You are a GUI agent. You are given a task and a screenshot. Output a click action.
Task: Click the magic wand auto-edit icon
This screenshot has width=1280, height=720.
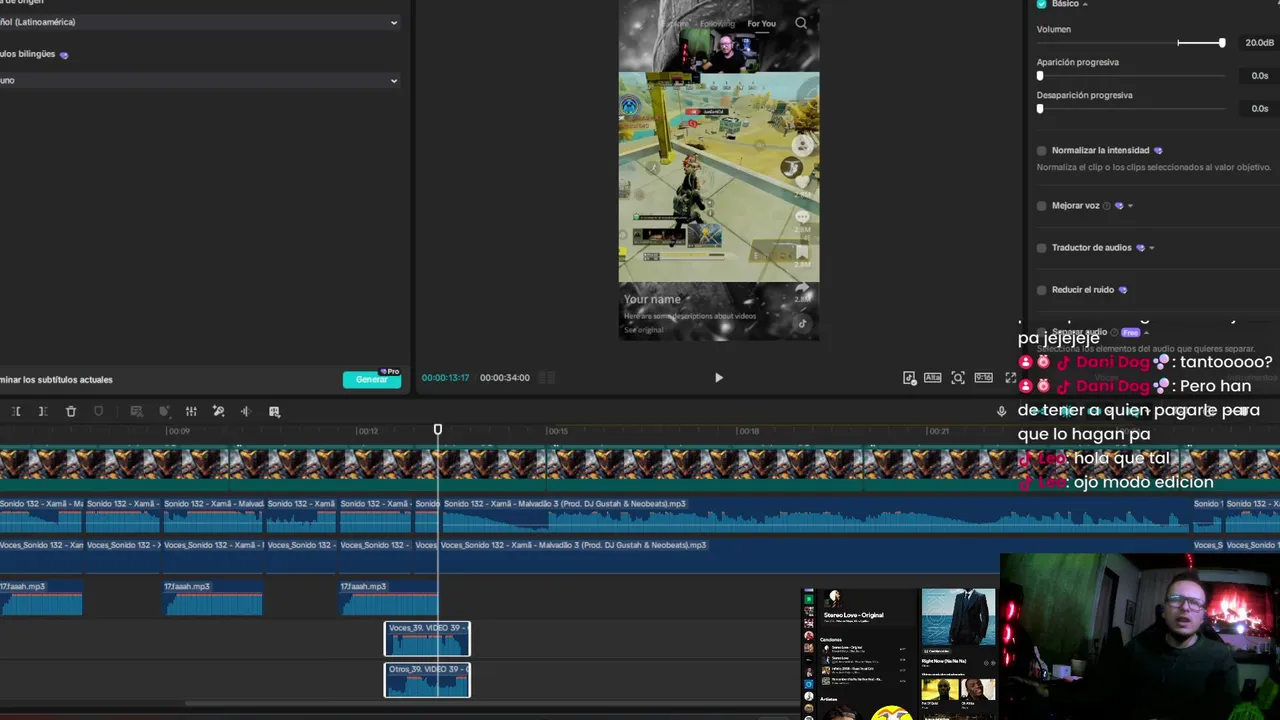coord(219,411)
